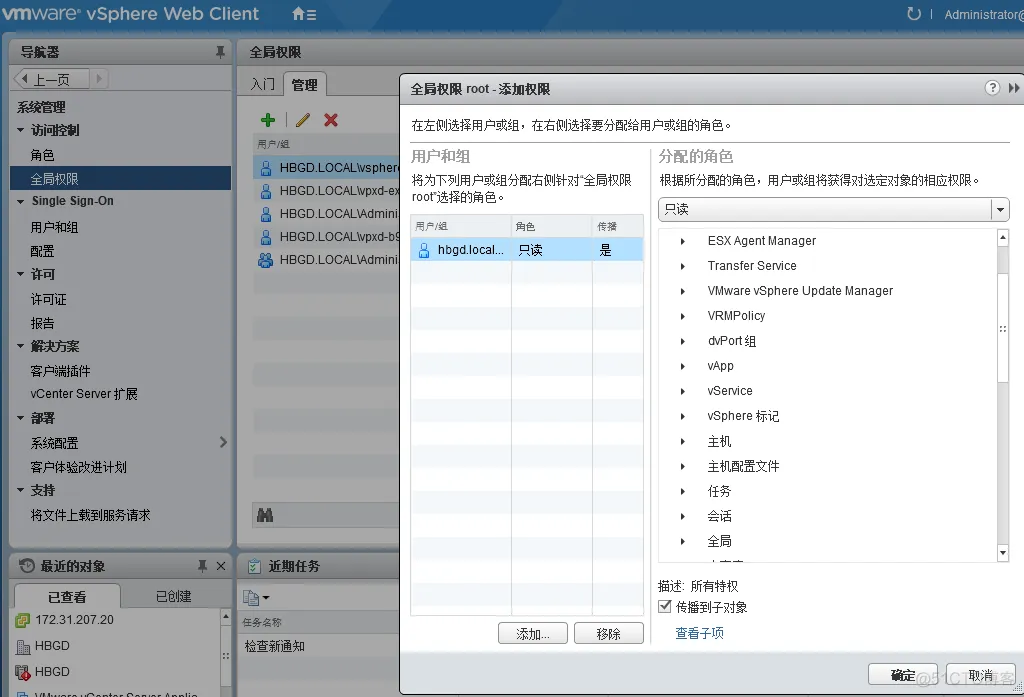Open the home menu icon in header
This screenshot has height=697, width=1024.
click(x=304, y=15)
